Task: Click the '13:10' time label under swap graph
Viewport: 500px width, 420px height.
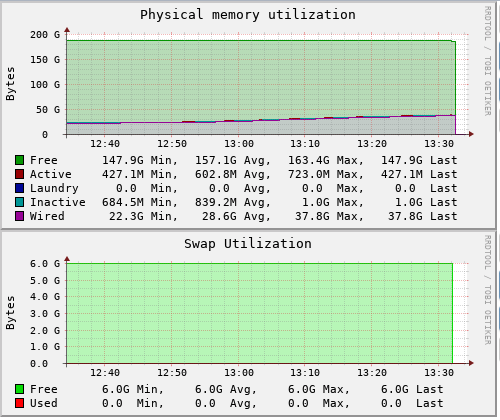Action: (305, 373)
